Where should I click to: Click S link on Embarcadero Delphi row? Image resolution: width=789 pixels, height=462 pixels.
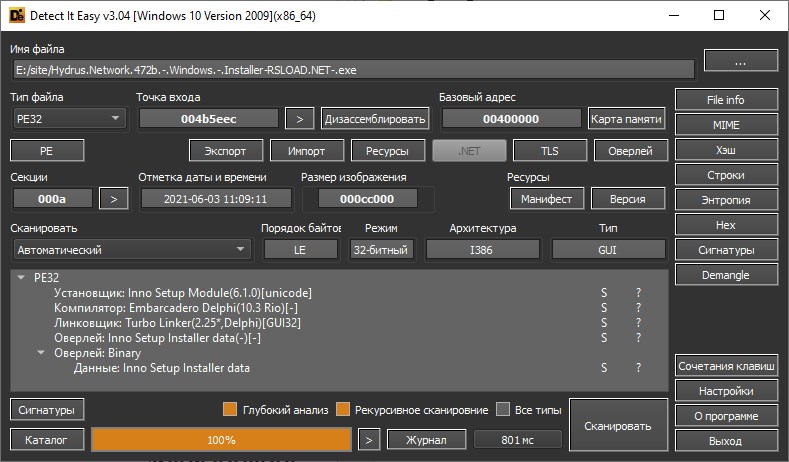pos(604,308)
